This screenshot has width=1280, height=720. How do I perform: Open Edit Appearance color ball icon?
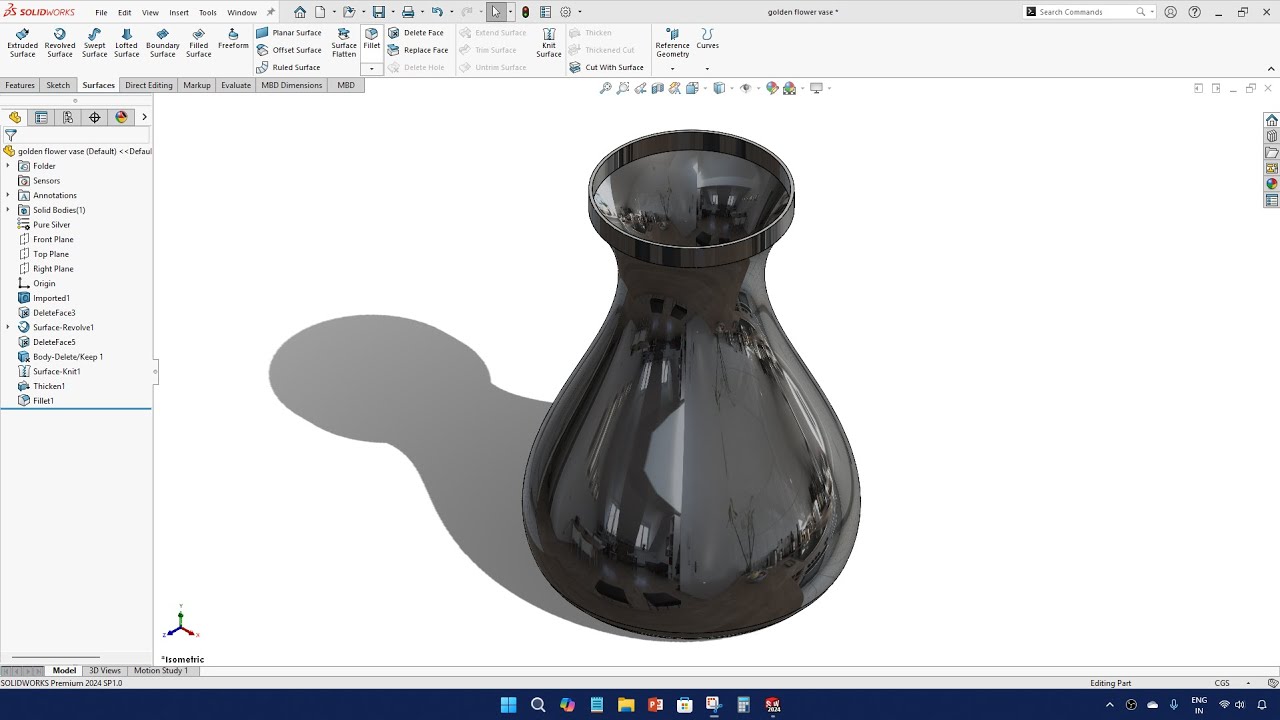(x=771, y=88)
